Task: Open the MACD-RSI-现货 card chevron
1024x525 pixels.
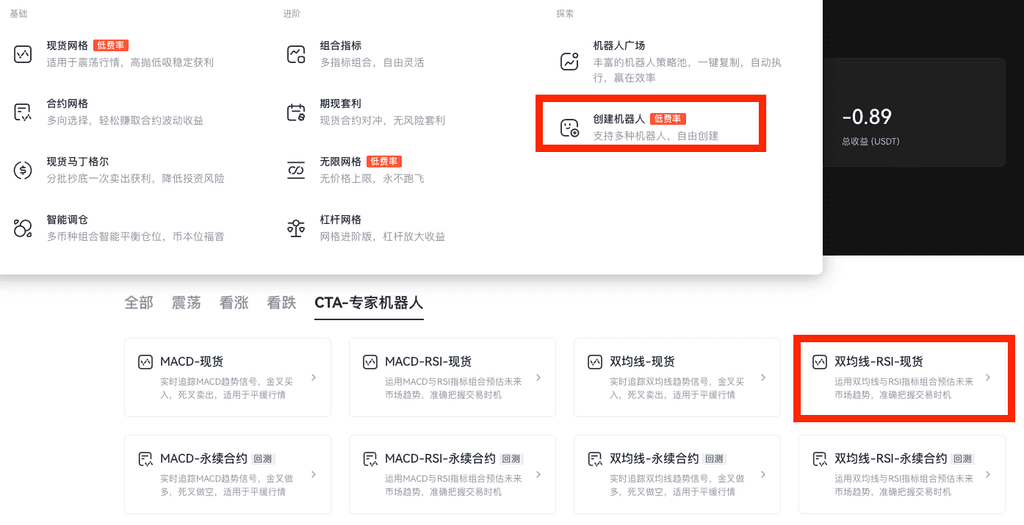Action: coord(538,378)
